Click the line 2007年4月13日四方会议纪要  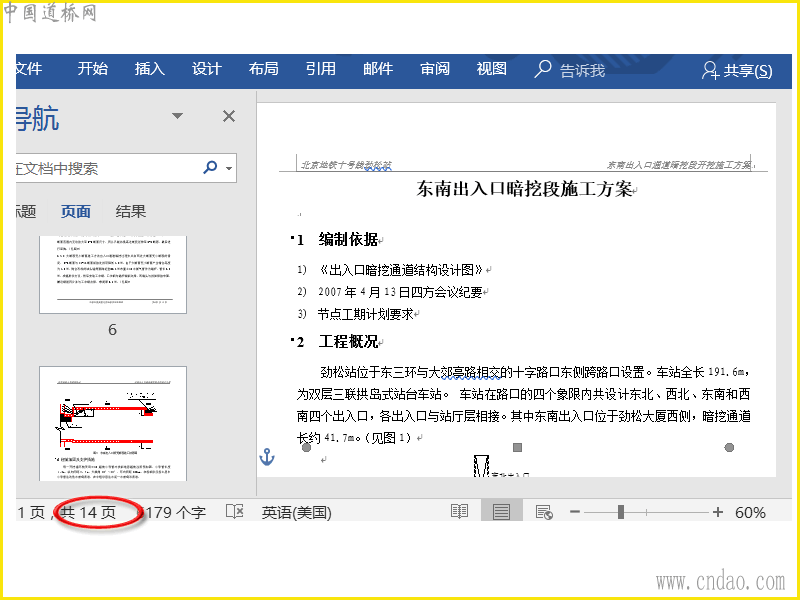[401, 292]
